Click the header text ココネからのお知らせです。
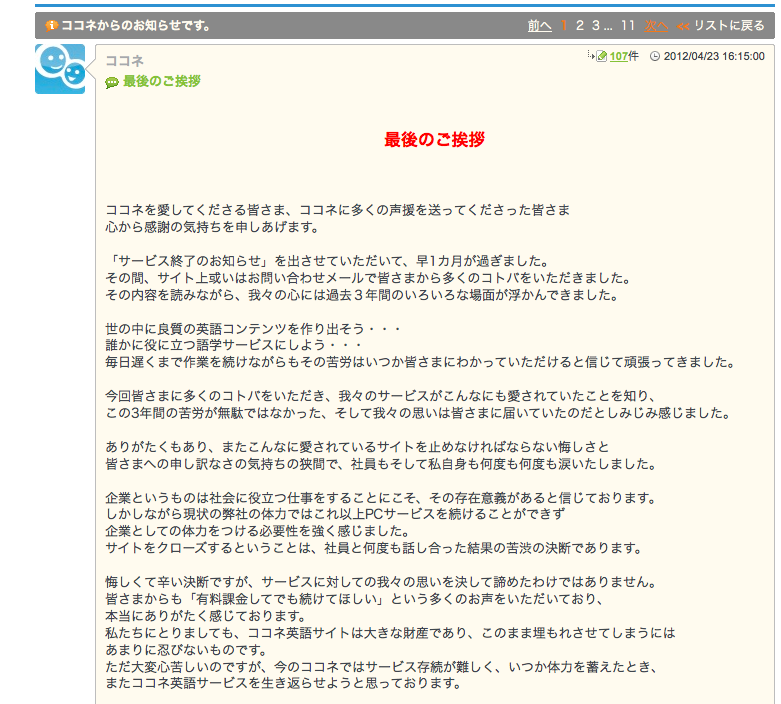This screenshot has width=781, height=704. tap(136, 25)
